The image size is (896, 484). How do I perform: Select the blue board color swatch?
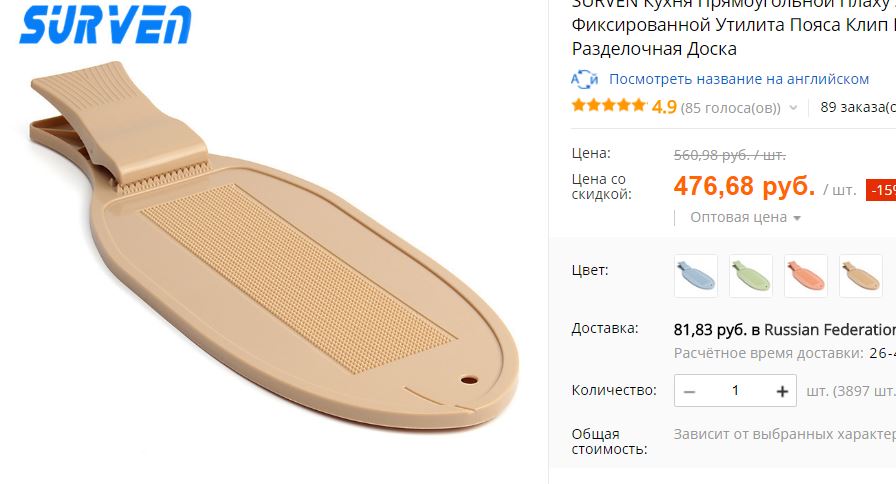pyautogui.click(x=695, y=276)
